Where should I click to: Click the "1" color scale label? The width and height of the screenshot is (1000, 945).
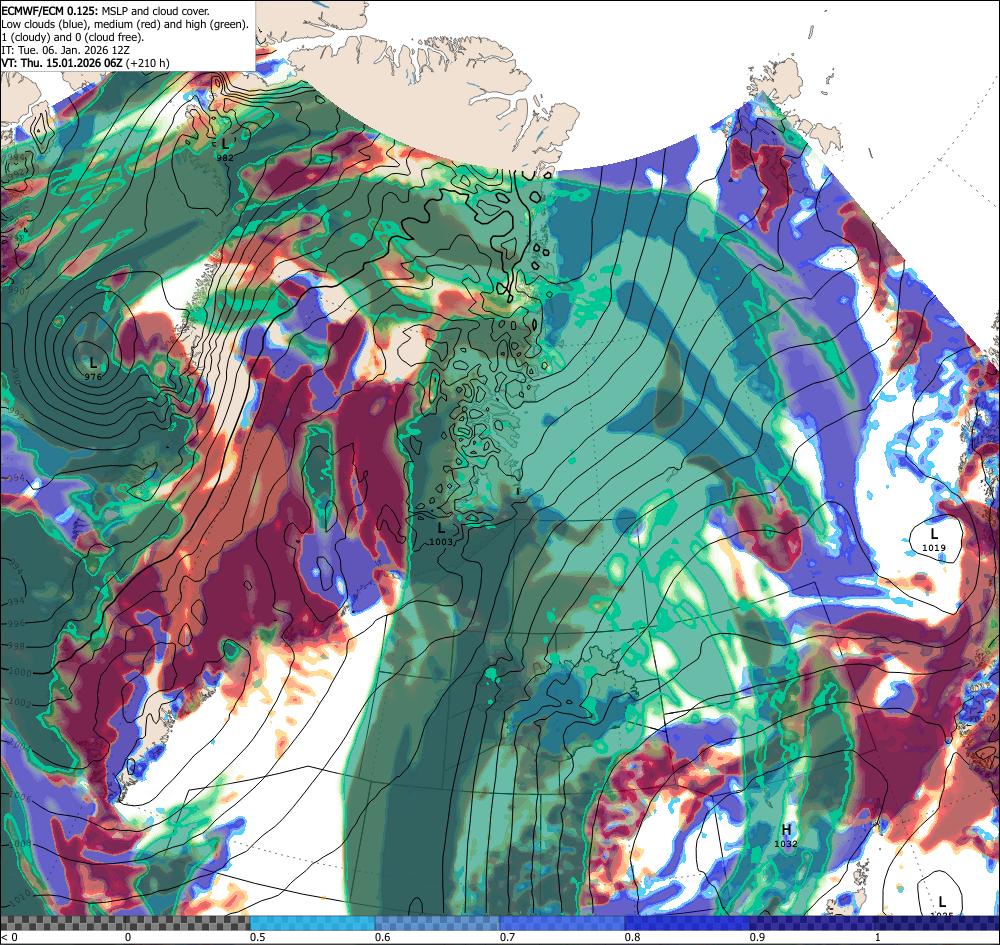point(878,937)
